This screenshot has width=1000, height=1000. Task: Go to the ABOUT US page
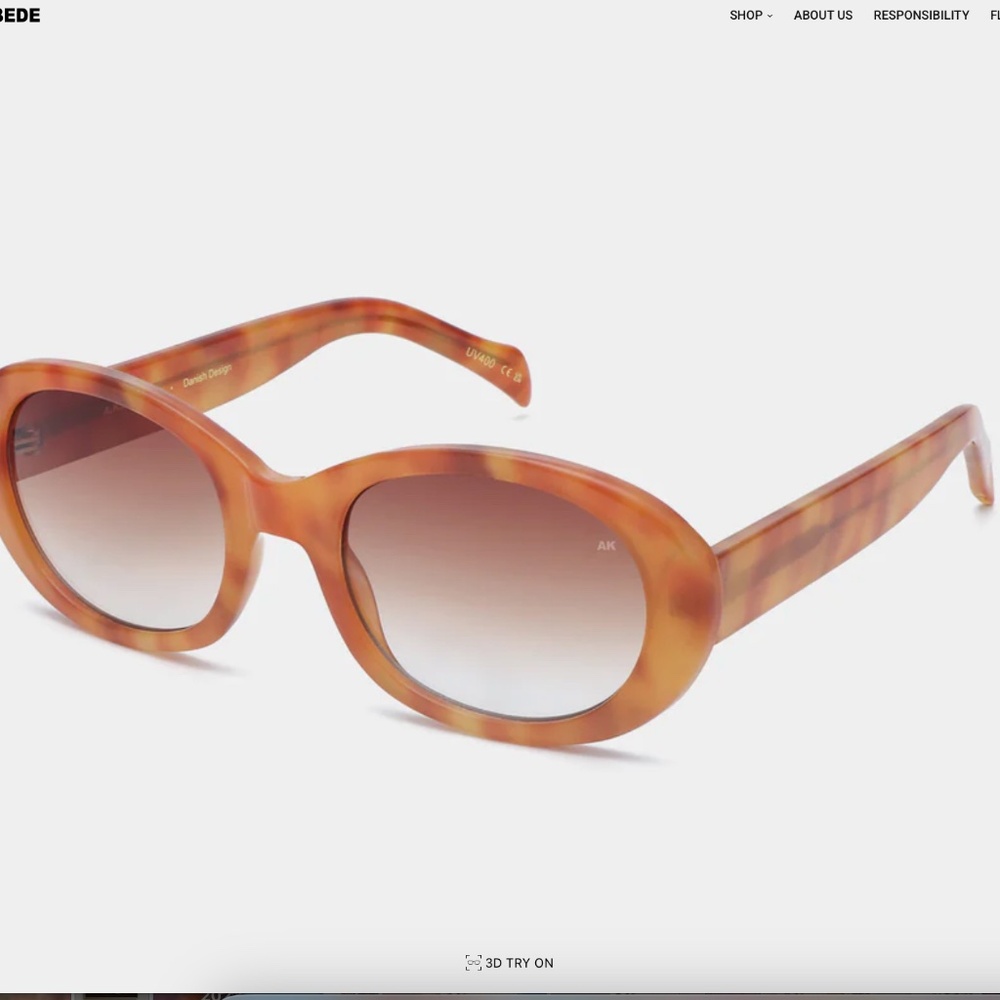tap(823, 15)
